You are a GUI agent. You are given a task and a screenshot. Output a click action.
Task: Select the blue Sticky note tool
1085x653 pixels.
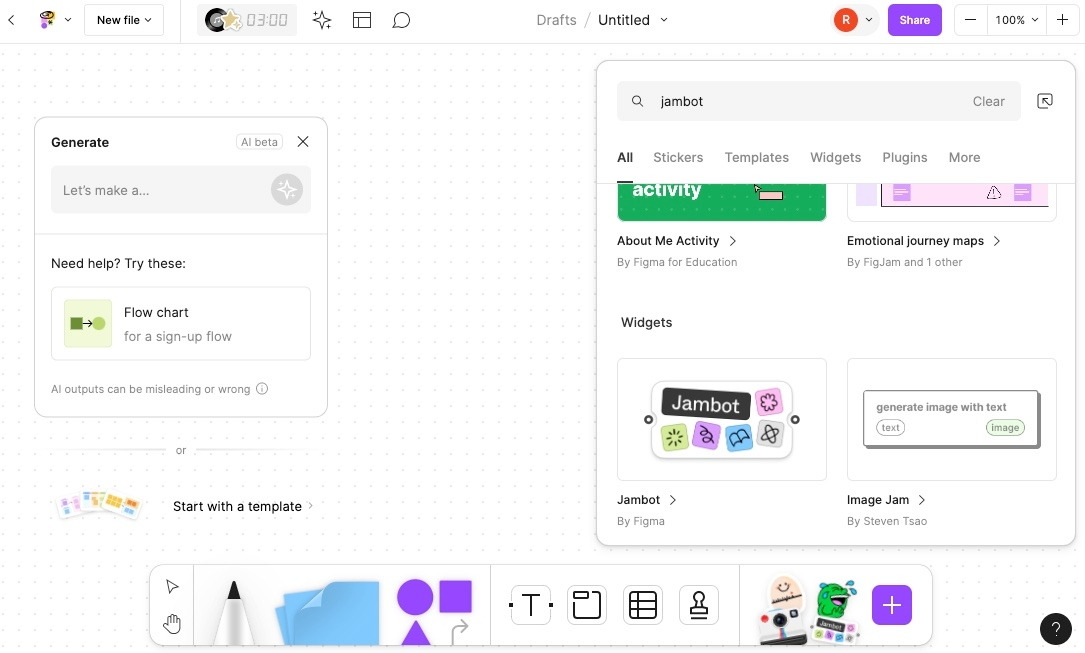328,613
